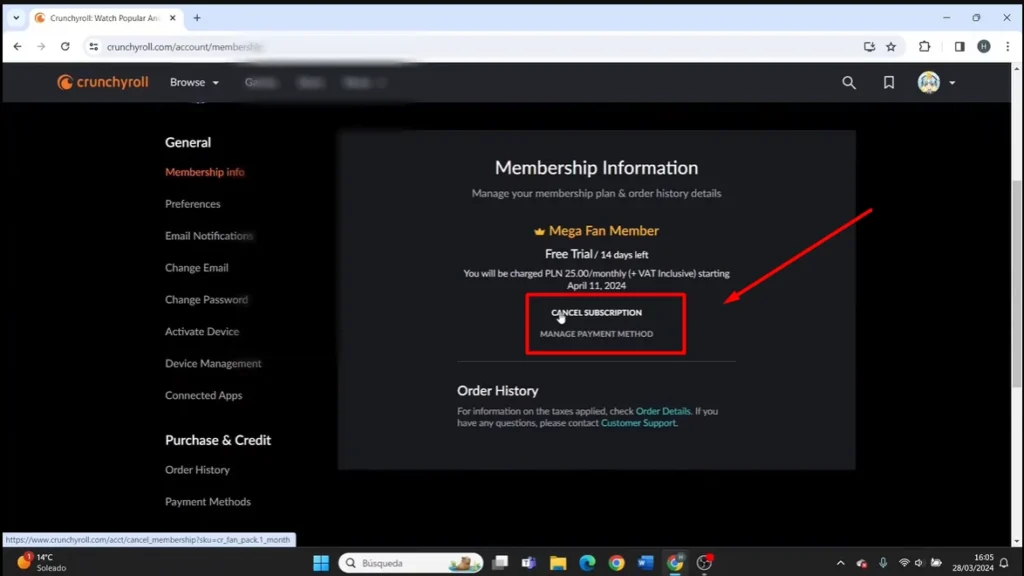Open Preferences in sidebar
Viewport: 1024px width, 576px height.
[193, 204]
